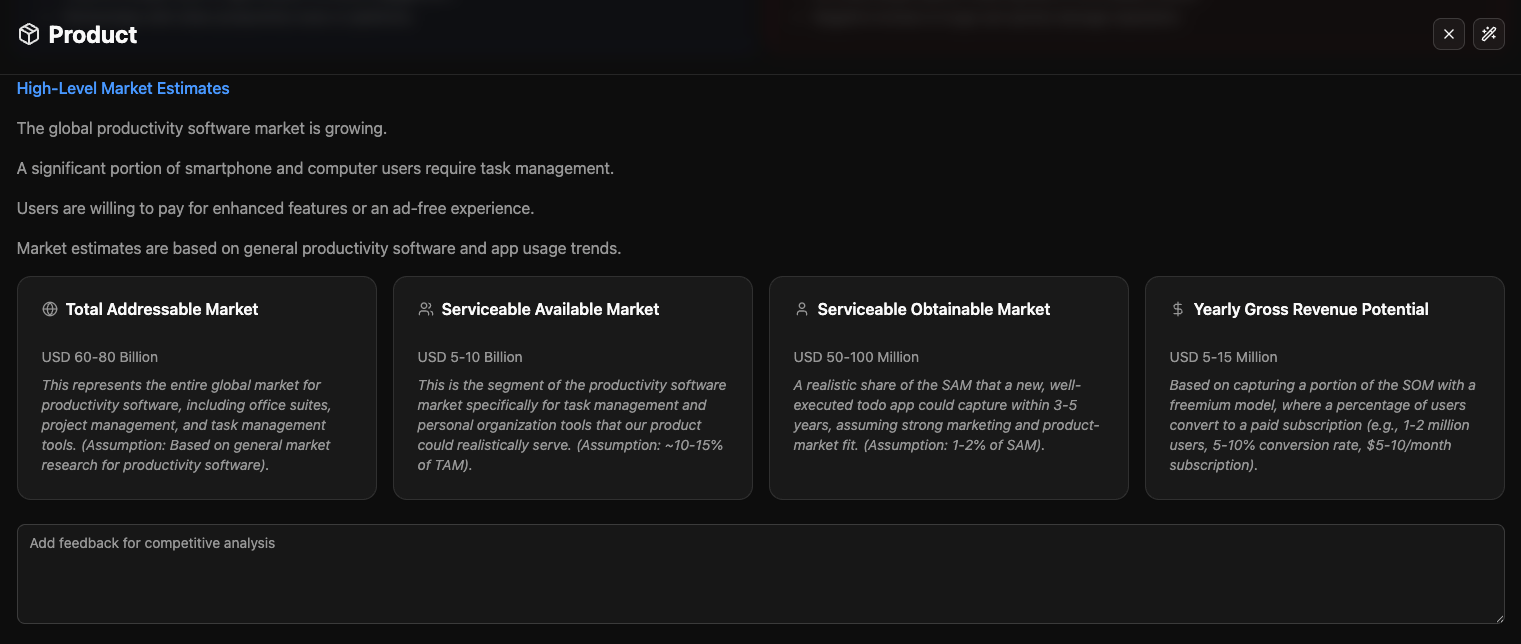Click the market estimates intro paragraph

pyautogui.click(x=318, y=247)
